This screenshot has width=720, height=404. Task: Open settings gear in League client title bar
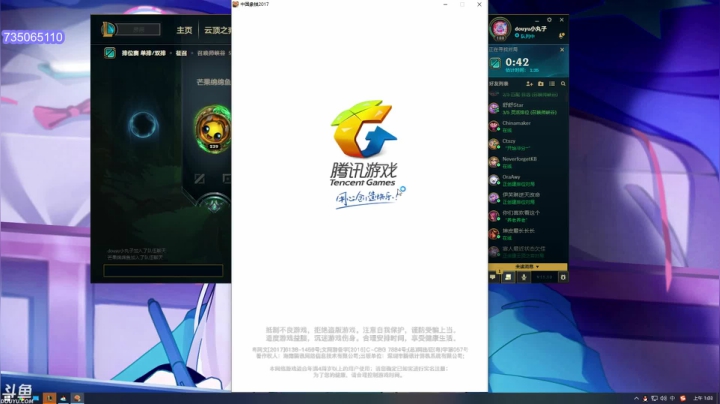point(549,20)
